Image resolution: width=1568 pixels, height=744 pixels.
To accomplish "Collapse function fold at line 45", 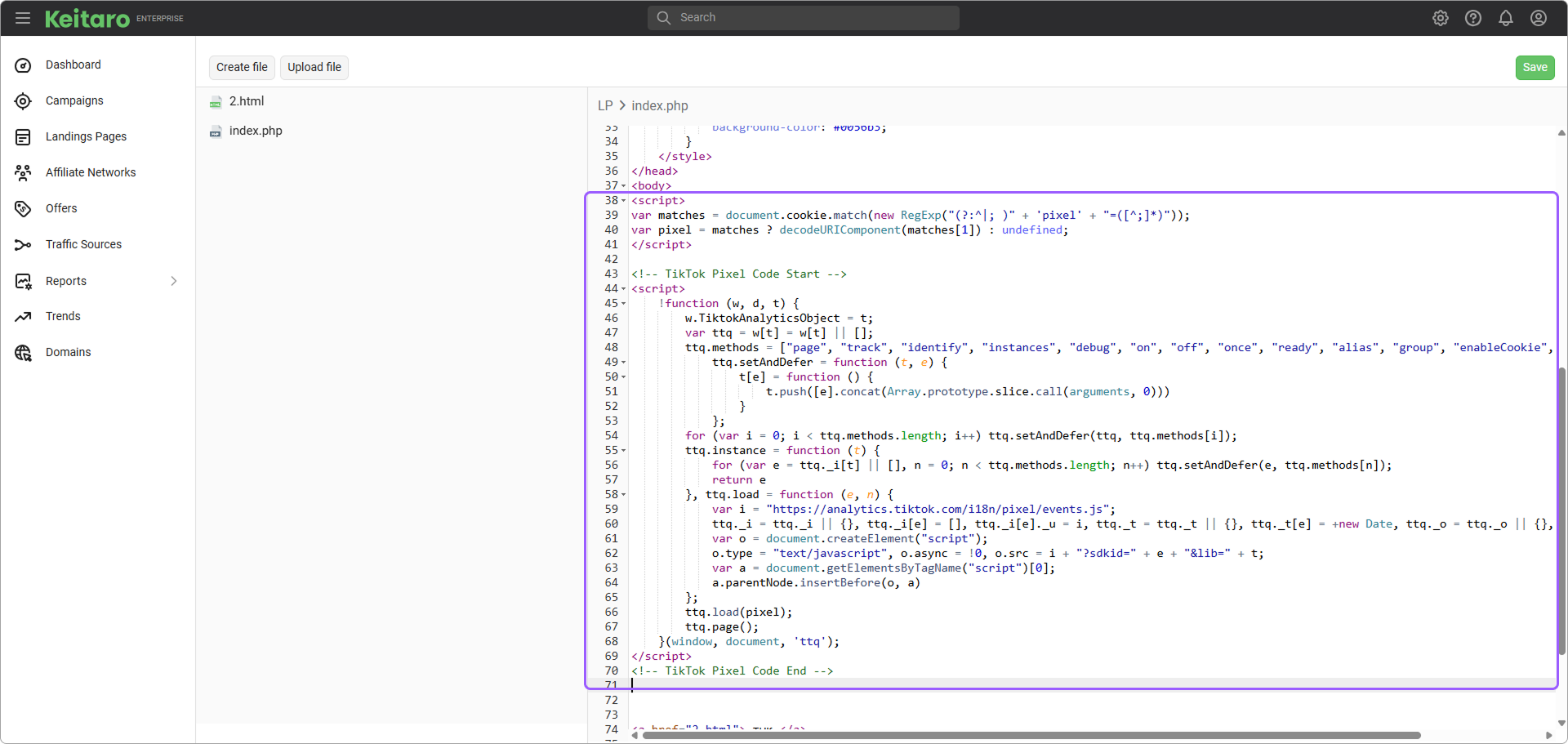I will (624, 304).
